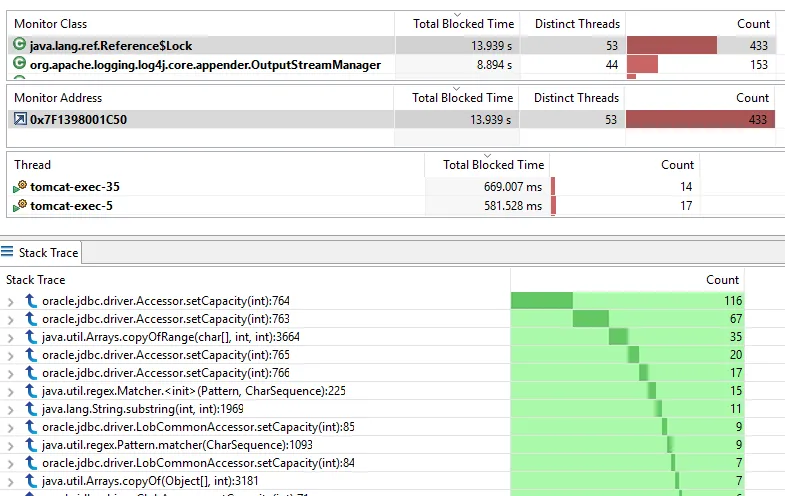This screenshot has width=785, height=496.
Task: Expand String.substring(int, int):1969 frame
Action: [x=11, y=410]
